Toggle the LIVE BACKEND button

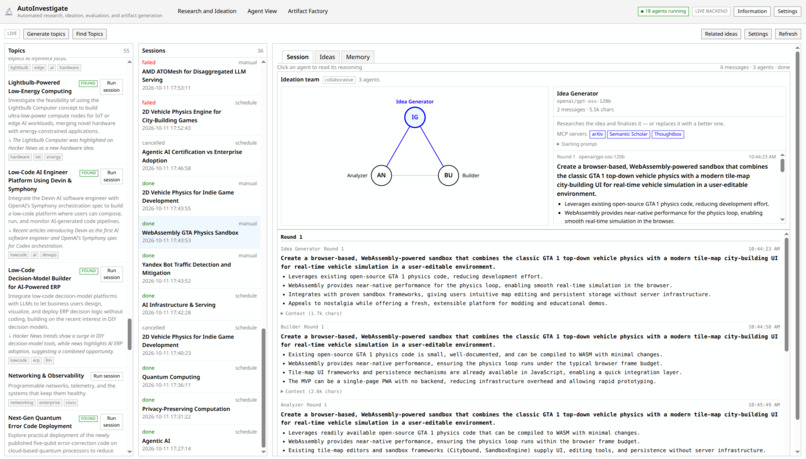click(711, 11)
